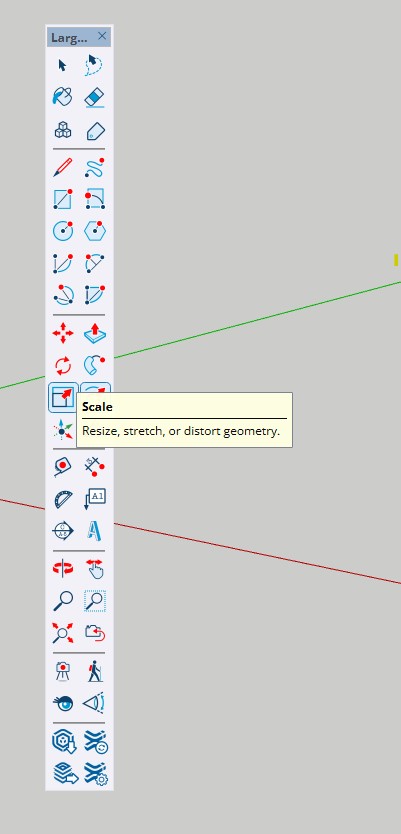Pick the red Line pencil tool
This screenshot has height=834, width=401.
point(63,168)
